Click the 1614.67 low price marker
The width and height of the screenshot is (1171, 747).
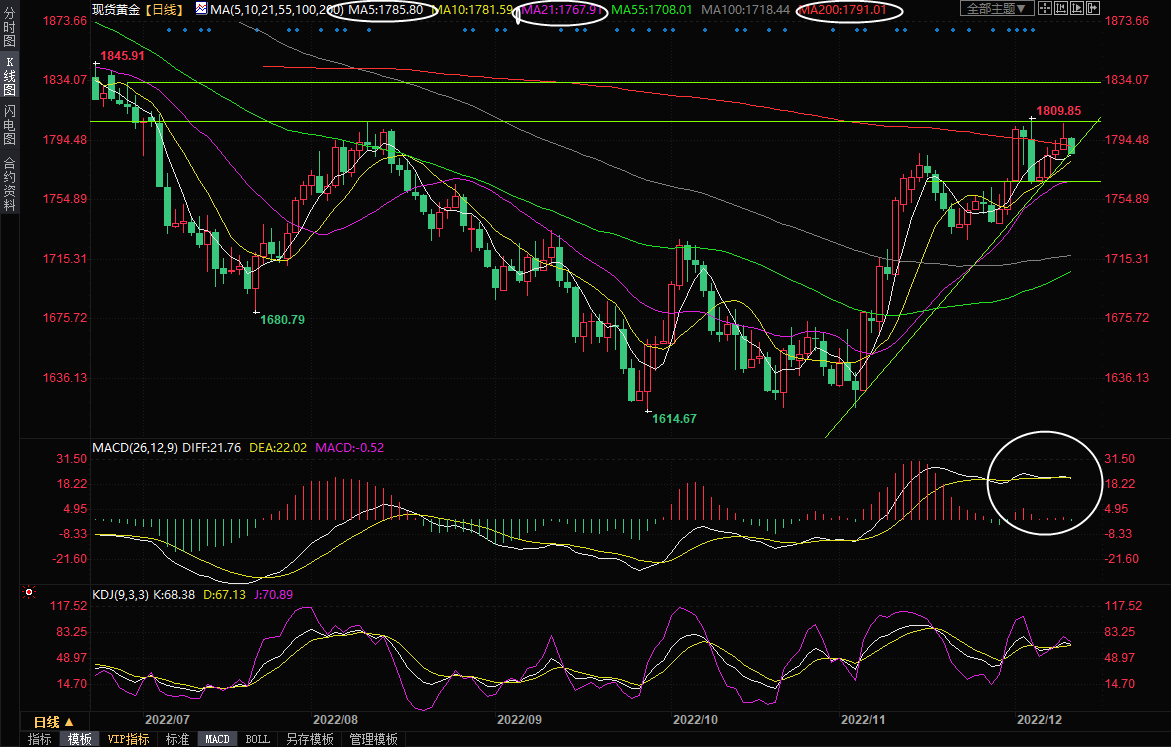674,419
